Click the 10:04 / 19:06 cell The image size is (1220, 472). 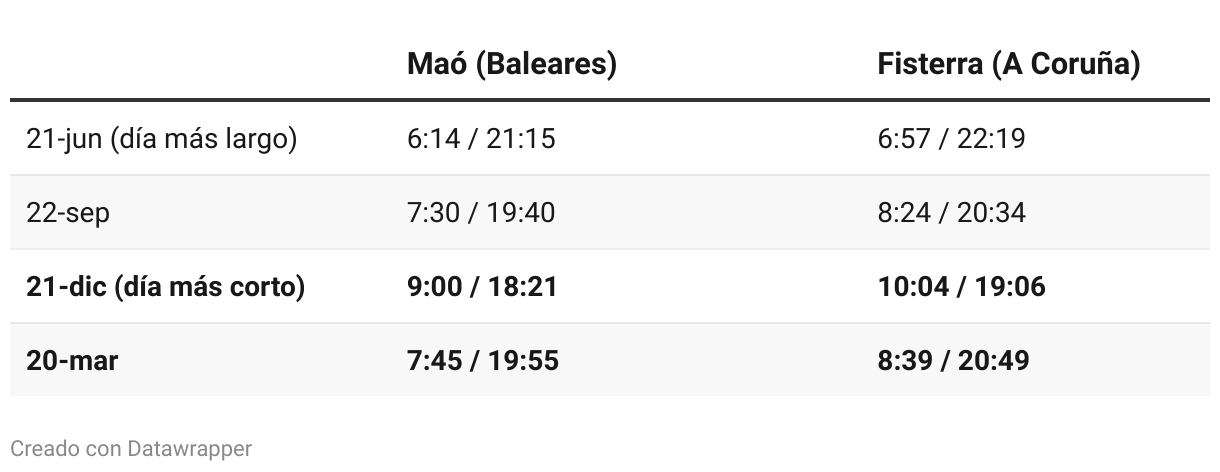(x=961, y=287)
